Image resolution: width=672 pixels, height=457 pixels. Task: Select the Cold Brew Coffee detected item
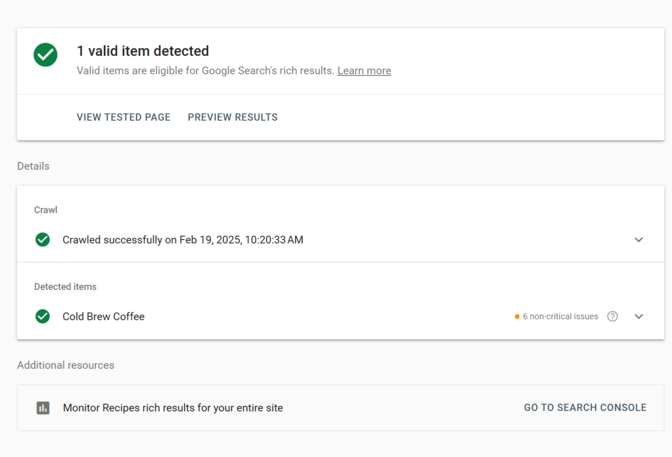click(103, 317)
